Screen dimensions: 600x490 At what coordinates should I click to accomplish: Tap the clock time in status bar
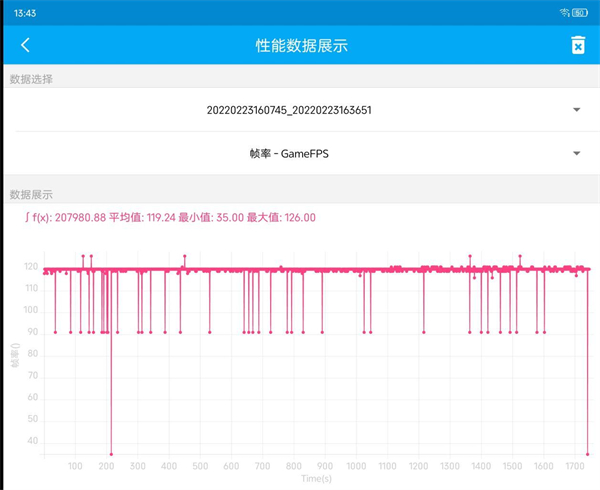[x=26, y=12]
